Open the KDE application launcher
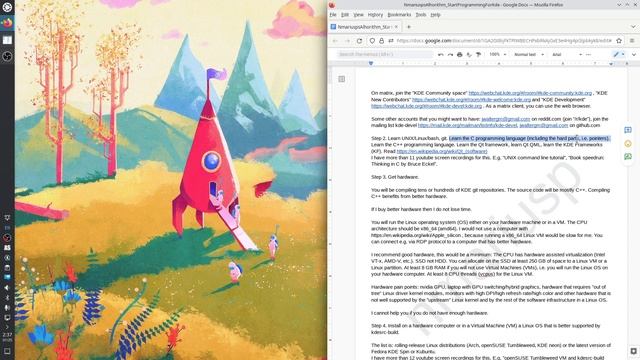This screenshot has height=360, width=640. coord(7,7)
